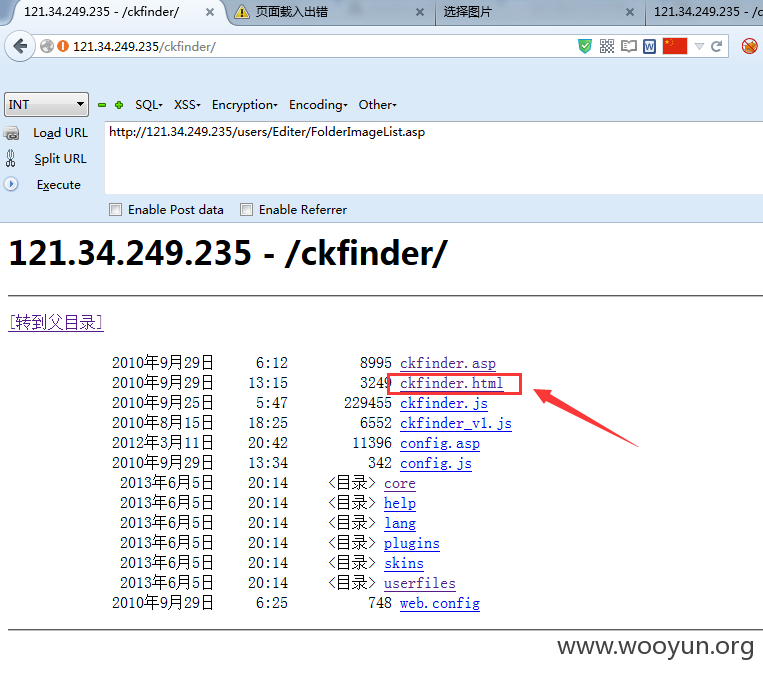Open config.js link
The height and width of the screenshot is (675, 763).
[x=436, y=463]
